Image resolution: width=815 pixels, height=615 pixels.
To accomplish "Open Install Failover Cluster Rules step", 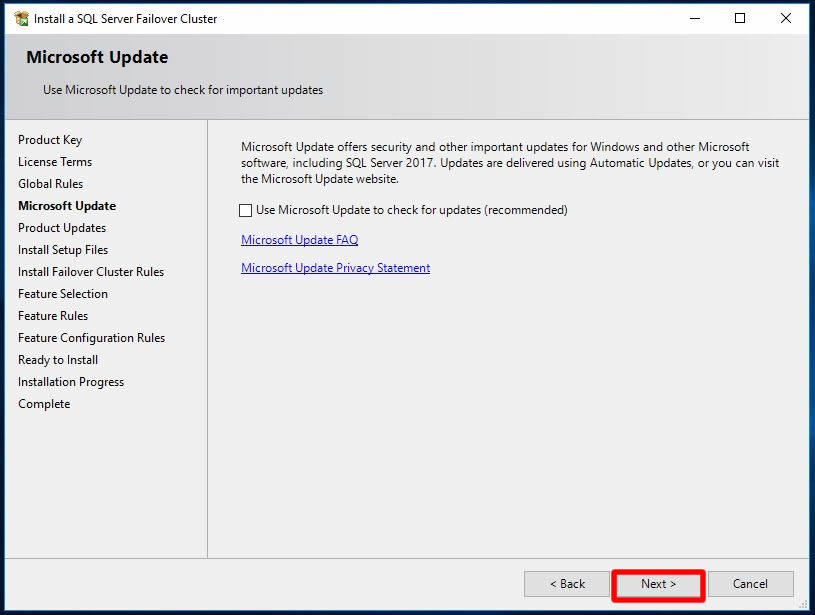I will 91,272.
